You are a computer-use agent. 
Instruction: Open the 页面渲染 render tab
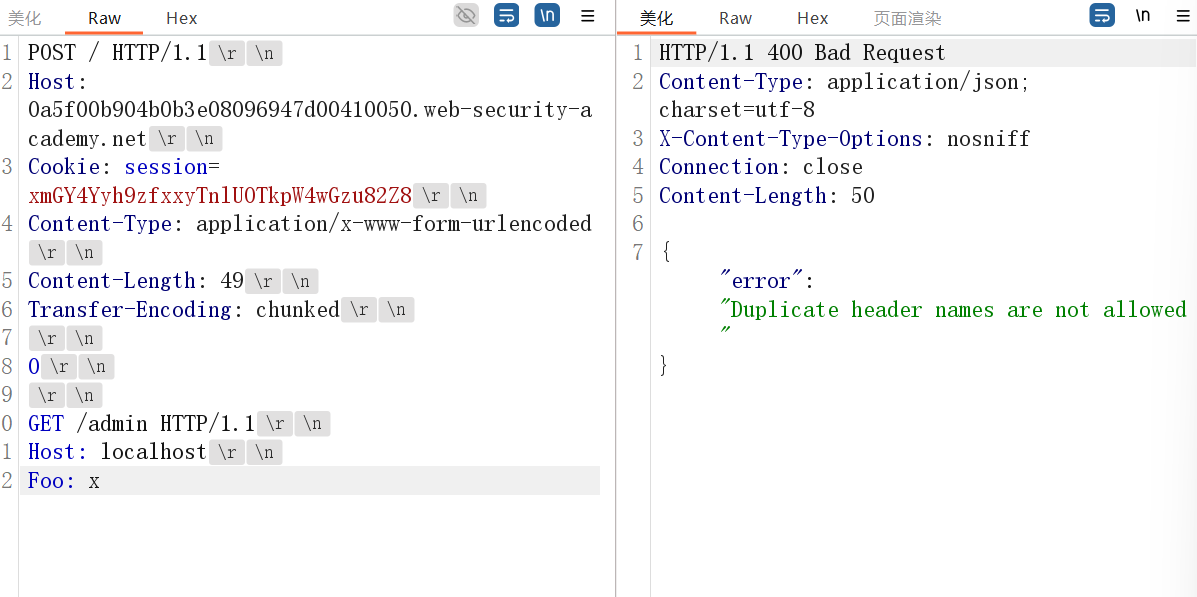[x=907, y=18]
